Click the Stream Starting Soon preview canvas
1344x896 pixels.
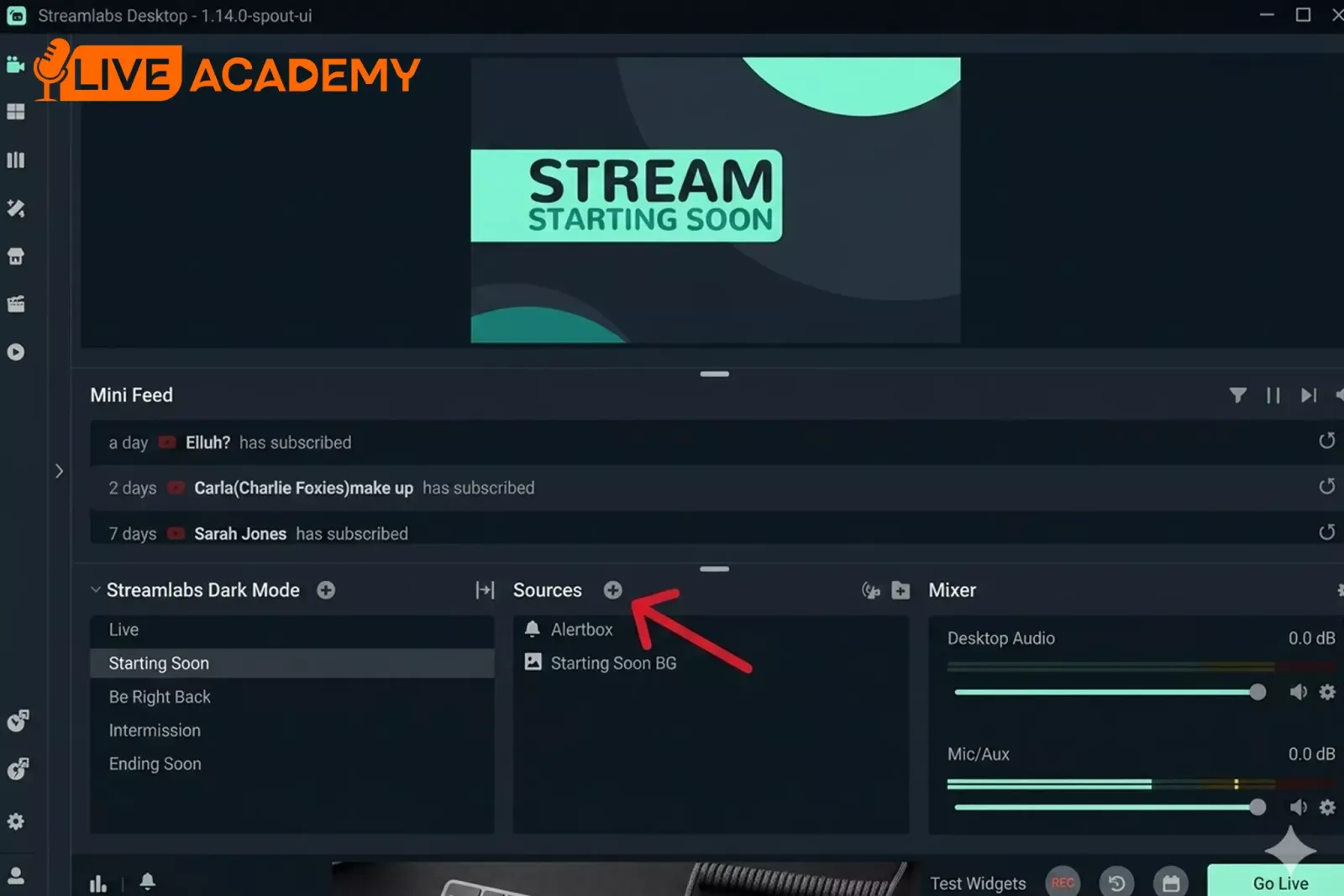[x=716, y=200]
